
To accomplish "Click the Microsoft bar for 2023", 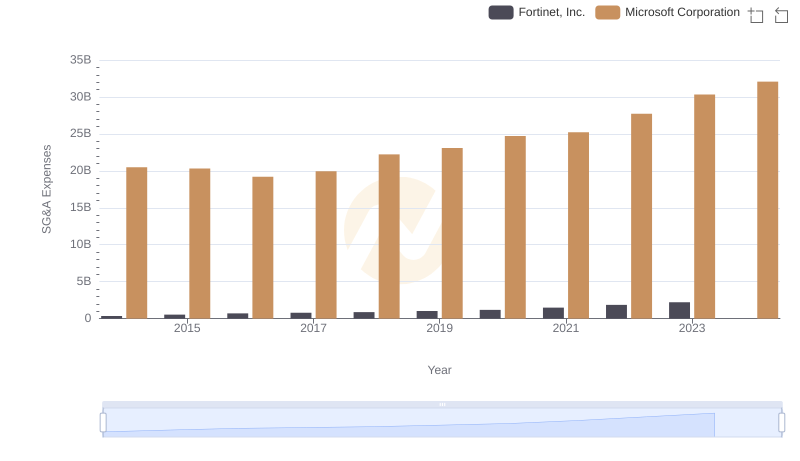I will coord(705,207).
